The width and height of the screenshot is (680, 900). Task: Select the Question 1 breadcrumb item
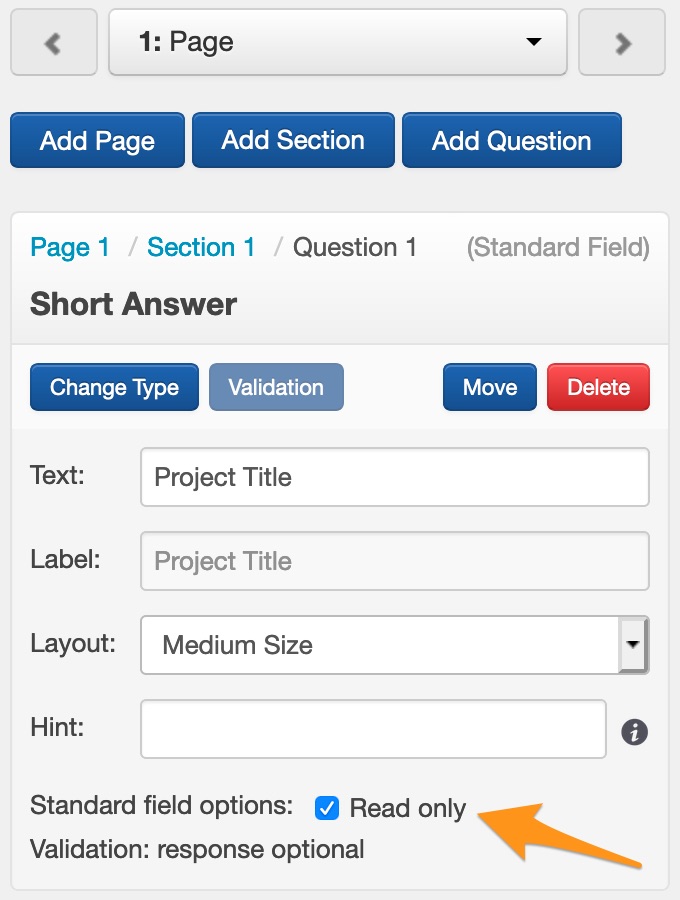(355, 247)
